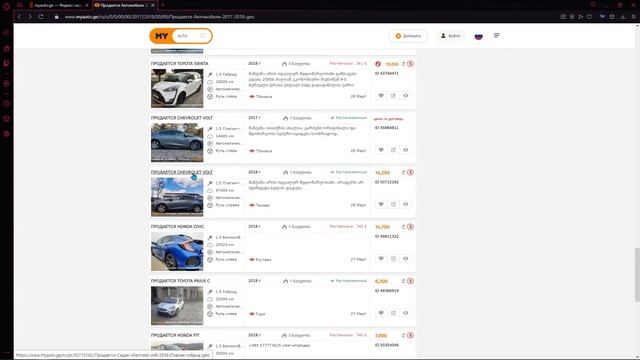
Task: Hide 14,200 Chevrolet Volt with eye icon
Action: [406, 204]
